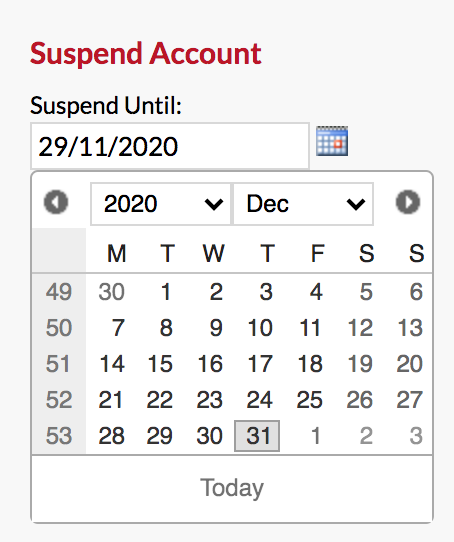Pick Saturday December 12
The image size is (454, 542).
360,328
